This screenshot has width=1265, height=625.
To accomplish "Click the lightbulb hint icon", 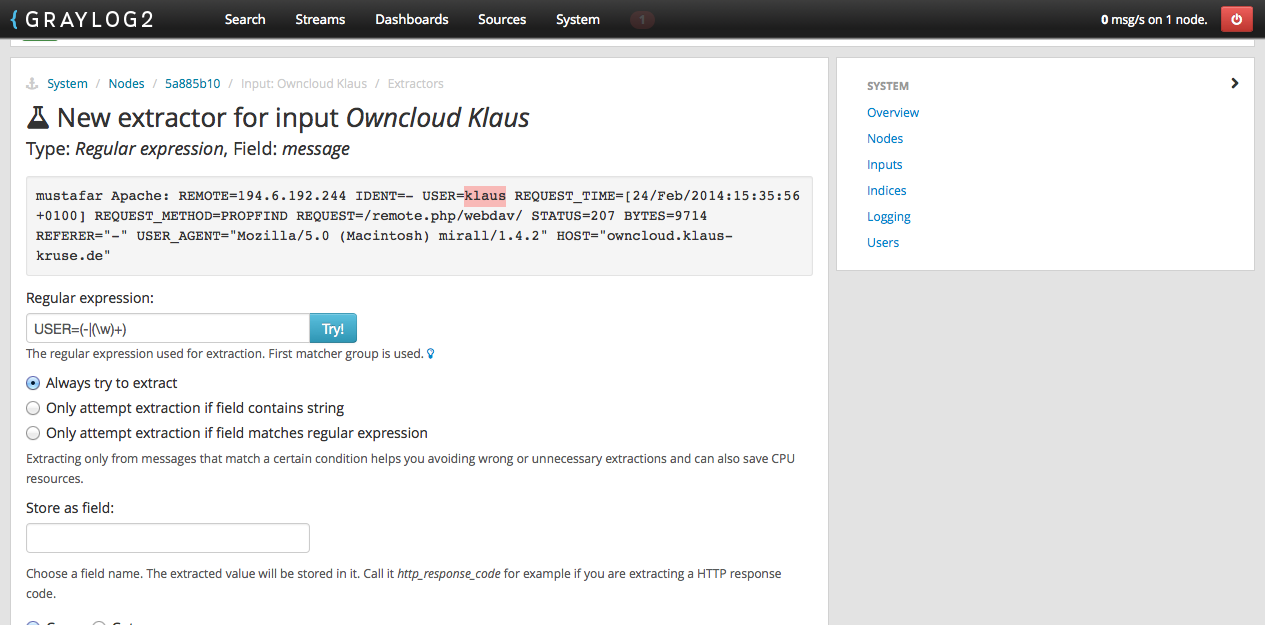I will click(x=431, y=354).
